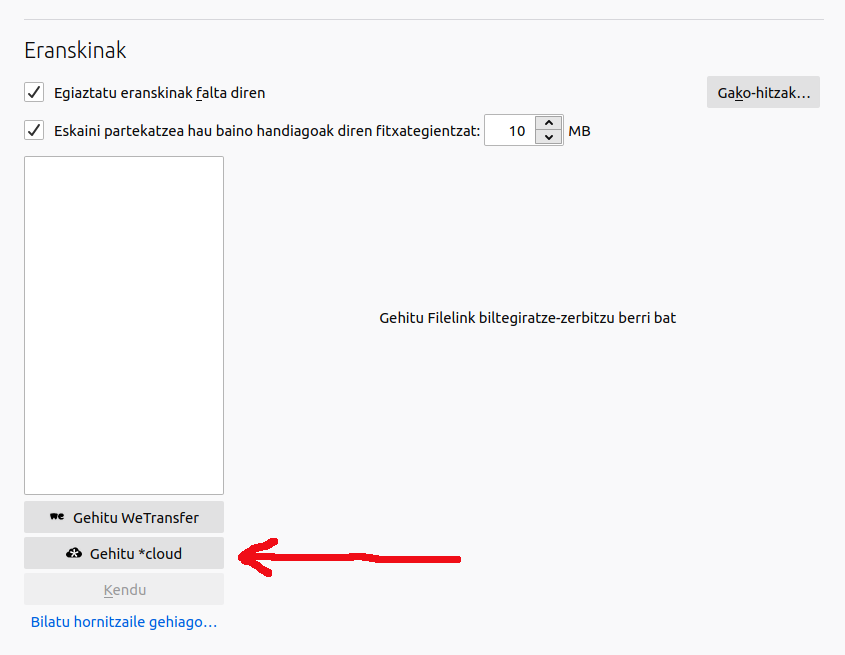Toggle the Egiaztatu eranskinak falta diren checkbox
Image resolution: width=845 pixels, height=655 pixels.
34,93
